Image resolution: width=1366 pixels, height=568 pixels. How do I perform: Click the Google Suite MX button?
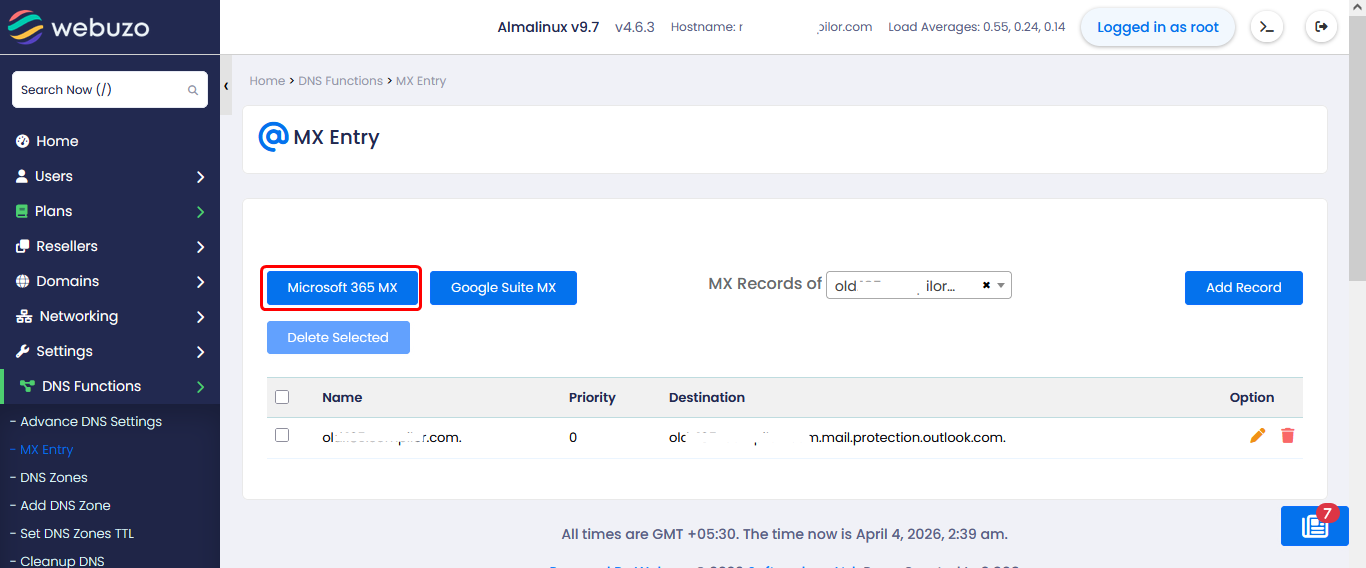503,288
